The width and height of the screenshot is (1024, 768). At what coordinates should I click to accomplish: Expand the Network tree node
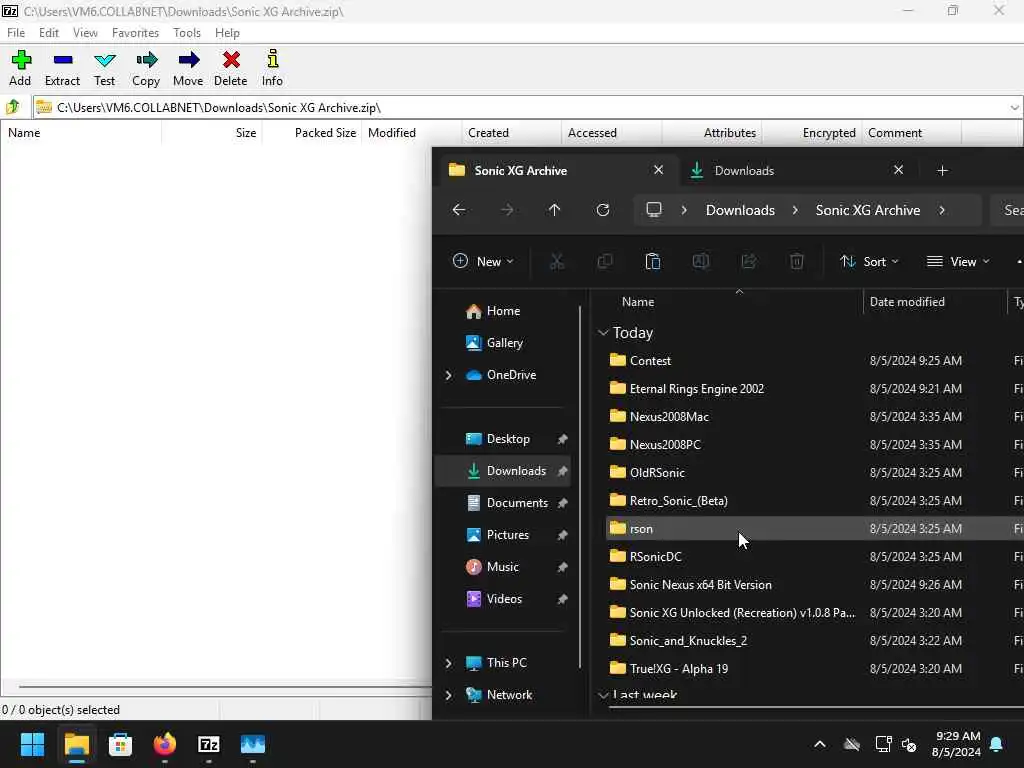(x=448, y=695)
